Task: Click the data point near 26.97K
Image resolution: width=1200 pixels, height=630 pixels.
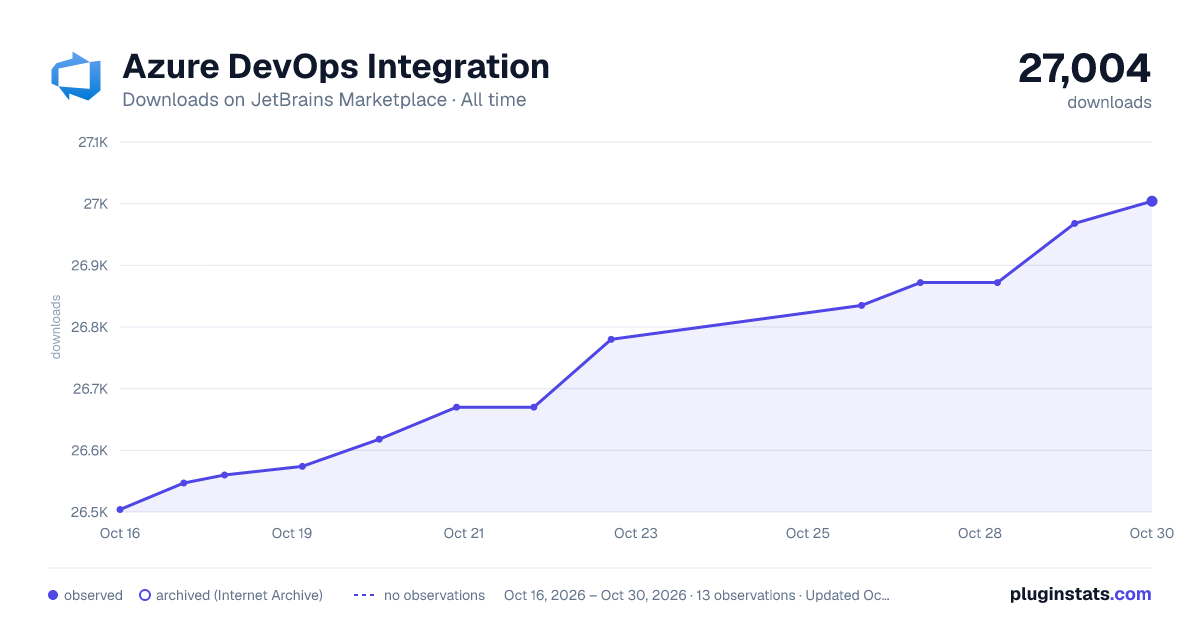Action: pos(1074,223)
